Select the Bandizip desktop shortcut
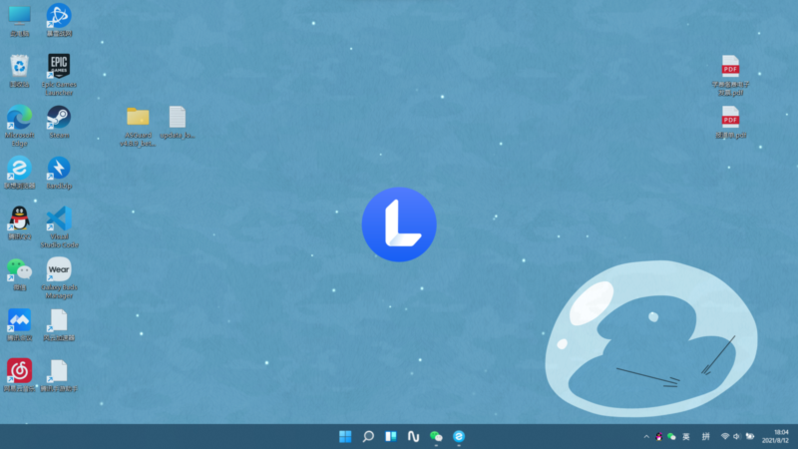This screenshot has height=449, width=798. pyautogui.click(x=59, y=168)
